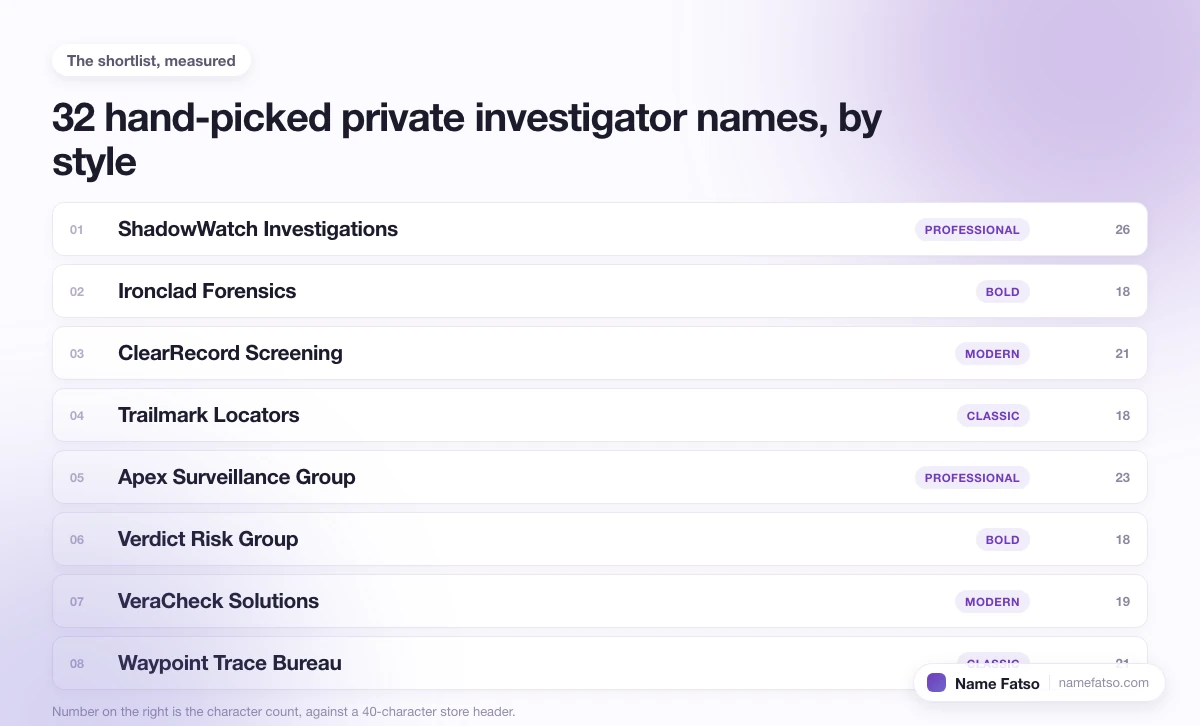Viewport: 1200px width, 726px height.
Task: Click character count 18 for Ironclad Forensics
Action: 1122,292
